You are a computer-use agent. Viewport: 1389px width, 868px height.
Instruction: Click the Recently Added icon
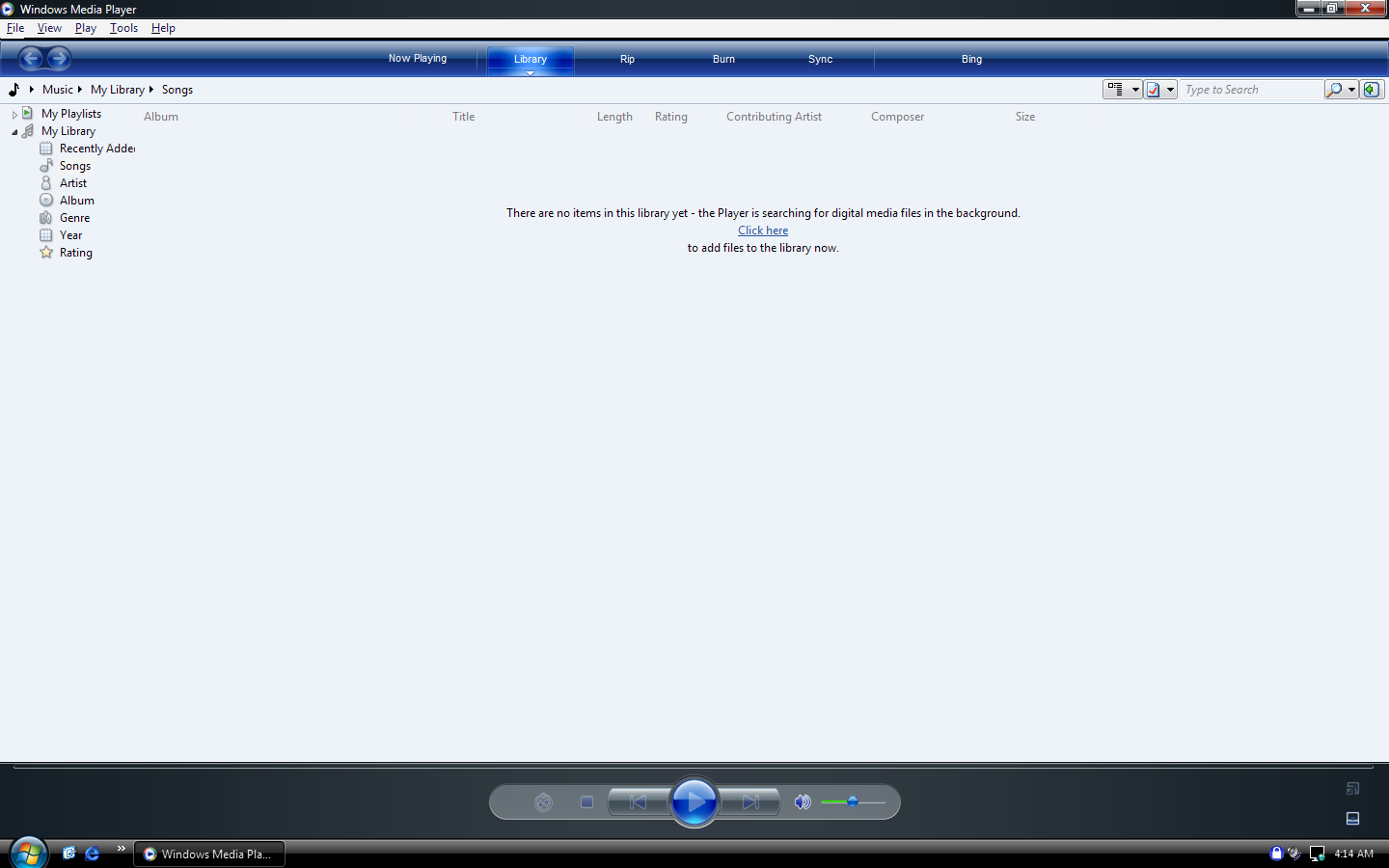click(x=46, y=149)
